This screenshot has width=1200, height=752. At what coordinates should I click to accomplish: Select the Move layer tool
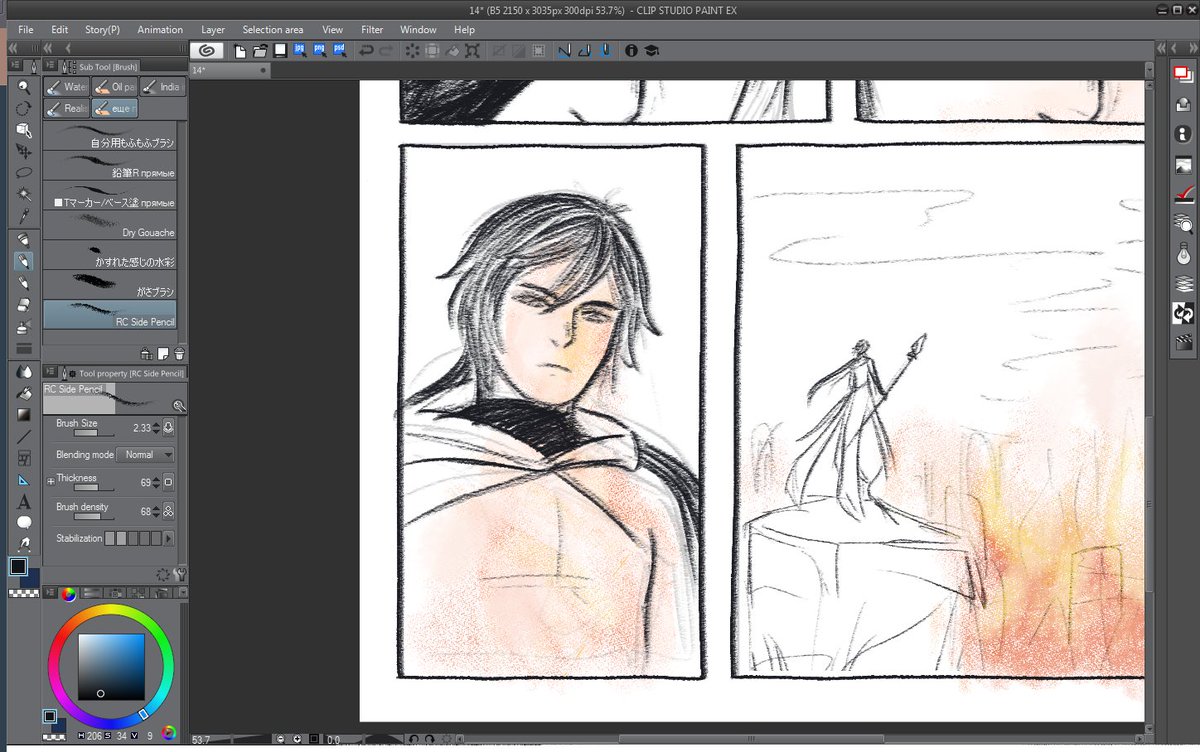coord(24,151)
